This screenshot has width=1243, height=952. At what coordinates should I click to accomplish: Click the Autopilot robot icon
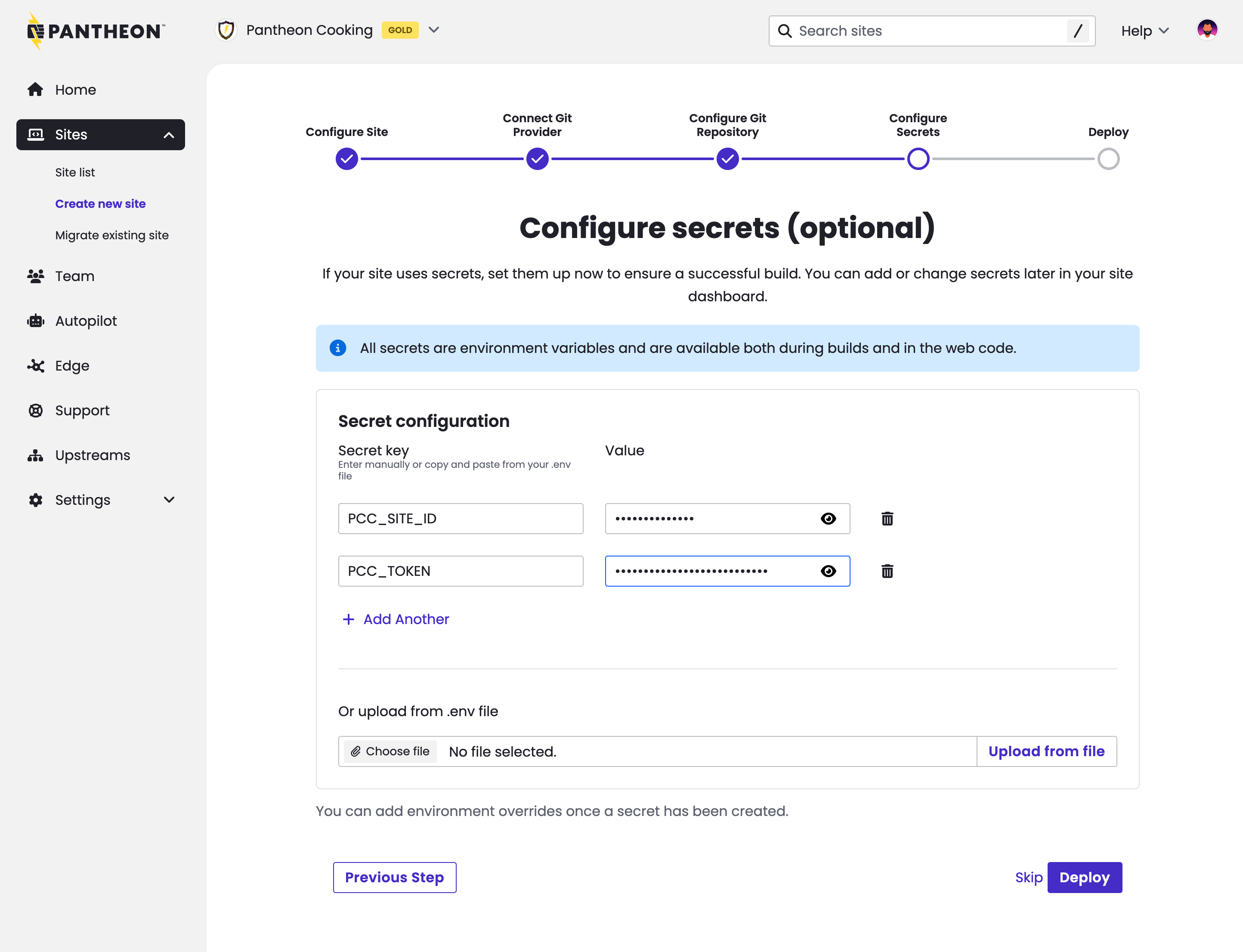tap(36, 321)
